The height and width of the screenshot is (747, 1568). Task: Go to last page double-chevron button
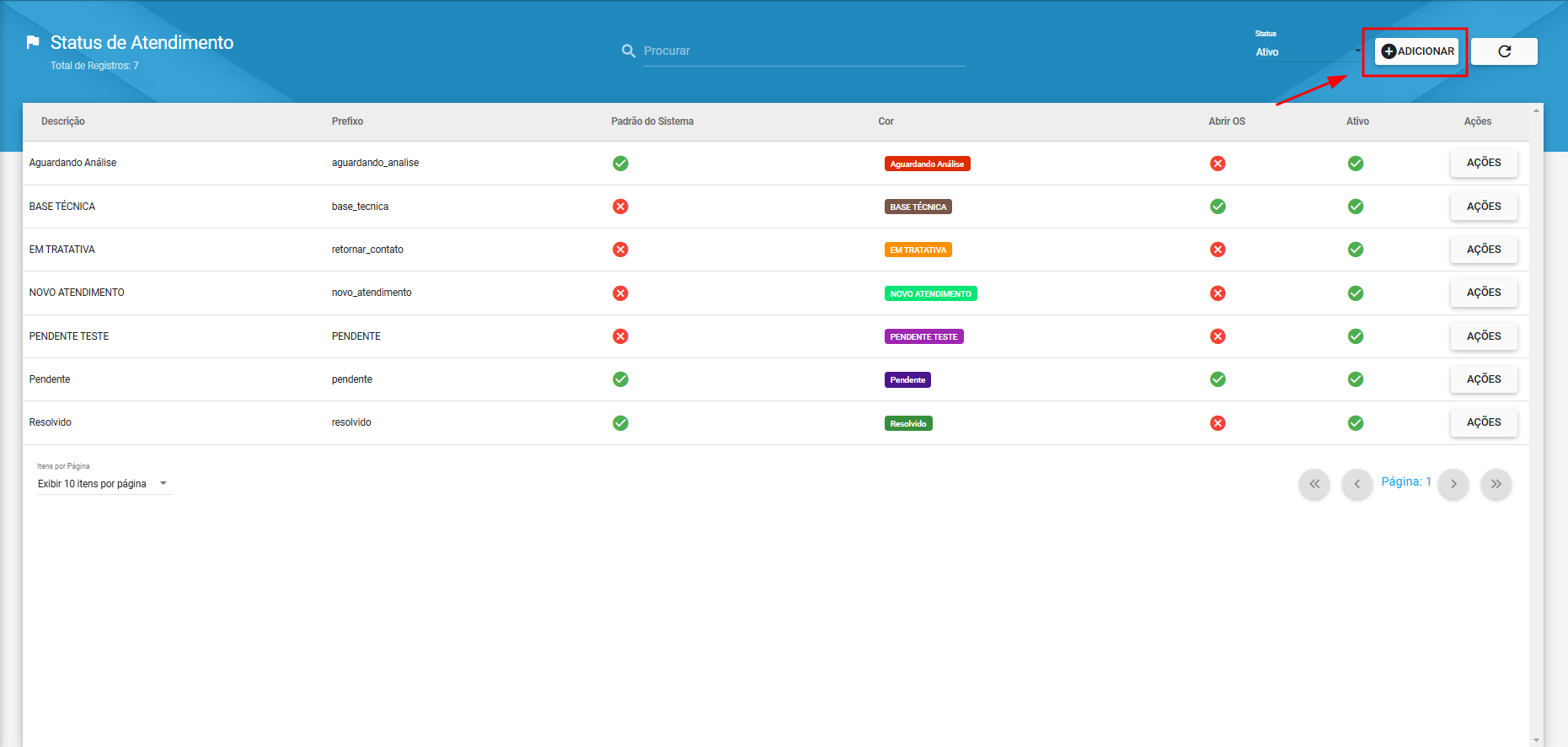click(1496, 484)
